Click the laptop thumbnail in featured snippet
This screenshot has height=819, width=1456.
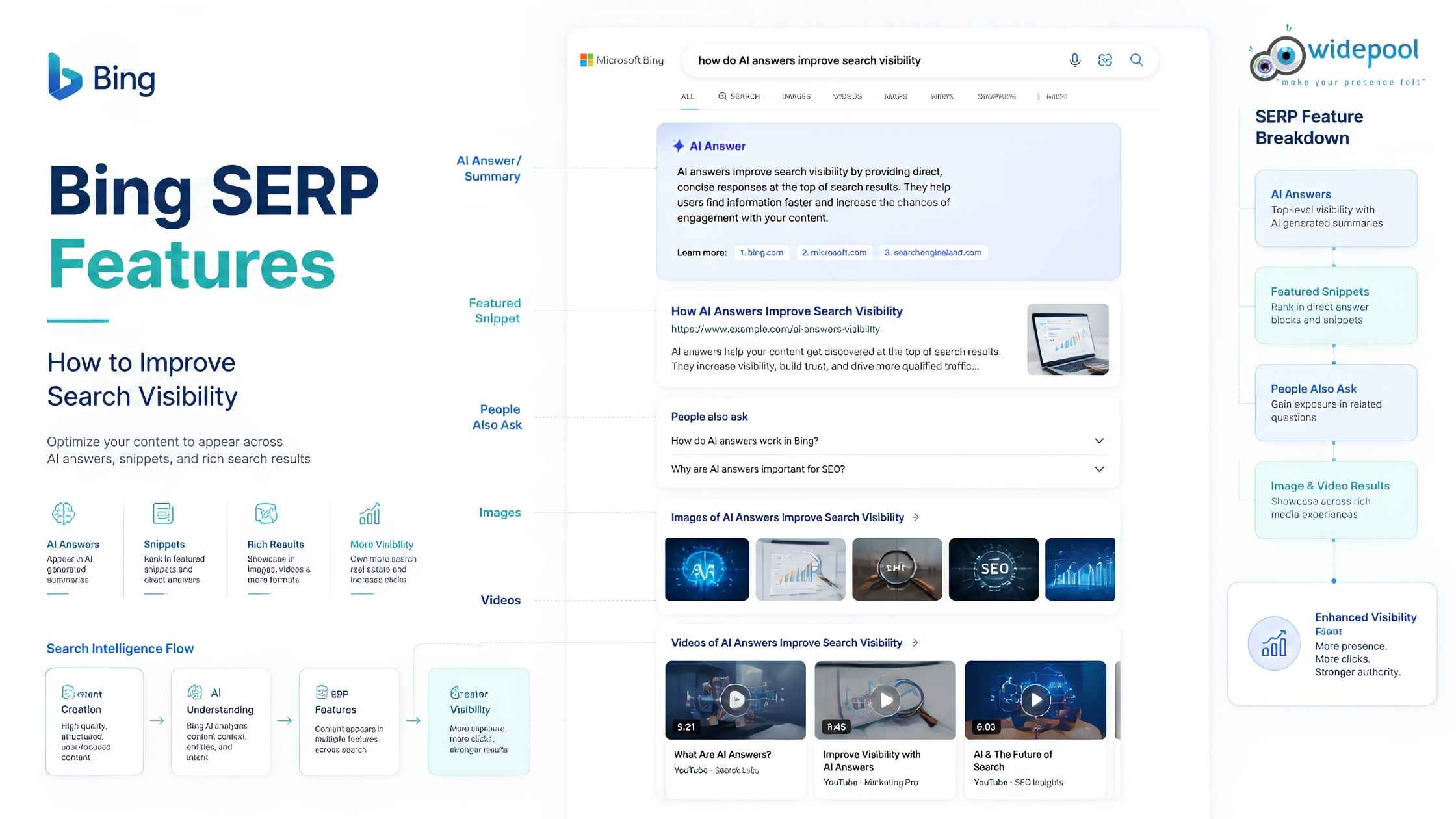[x=1068, y=339]
